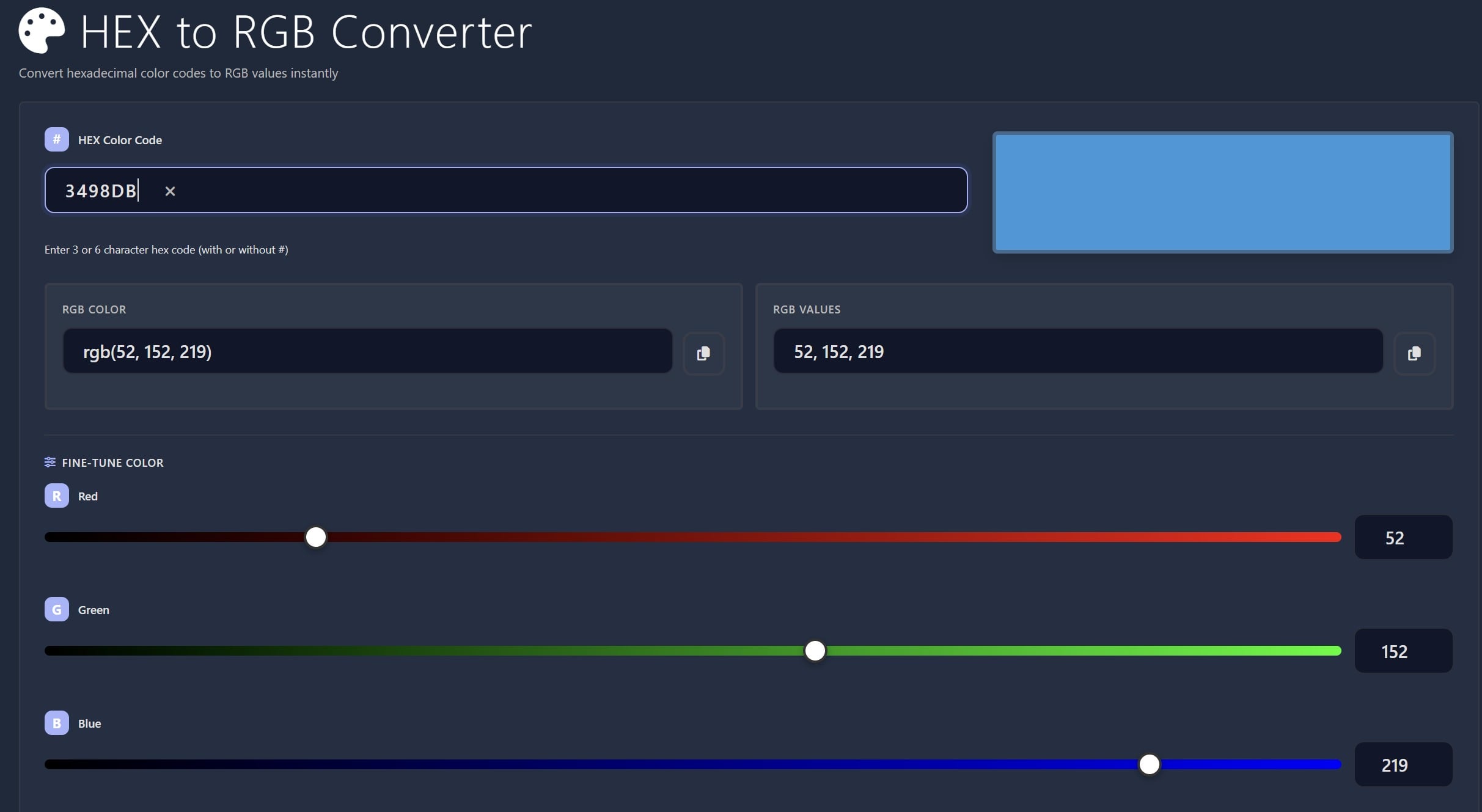This screenshot has width=1482, height=812.
Task: Click the palette icon in the header
Action: coord(40,30)
